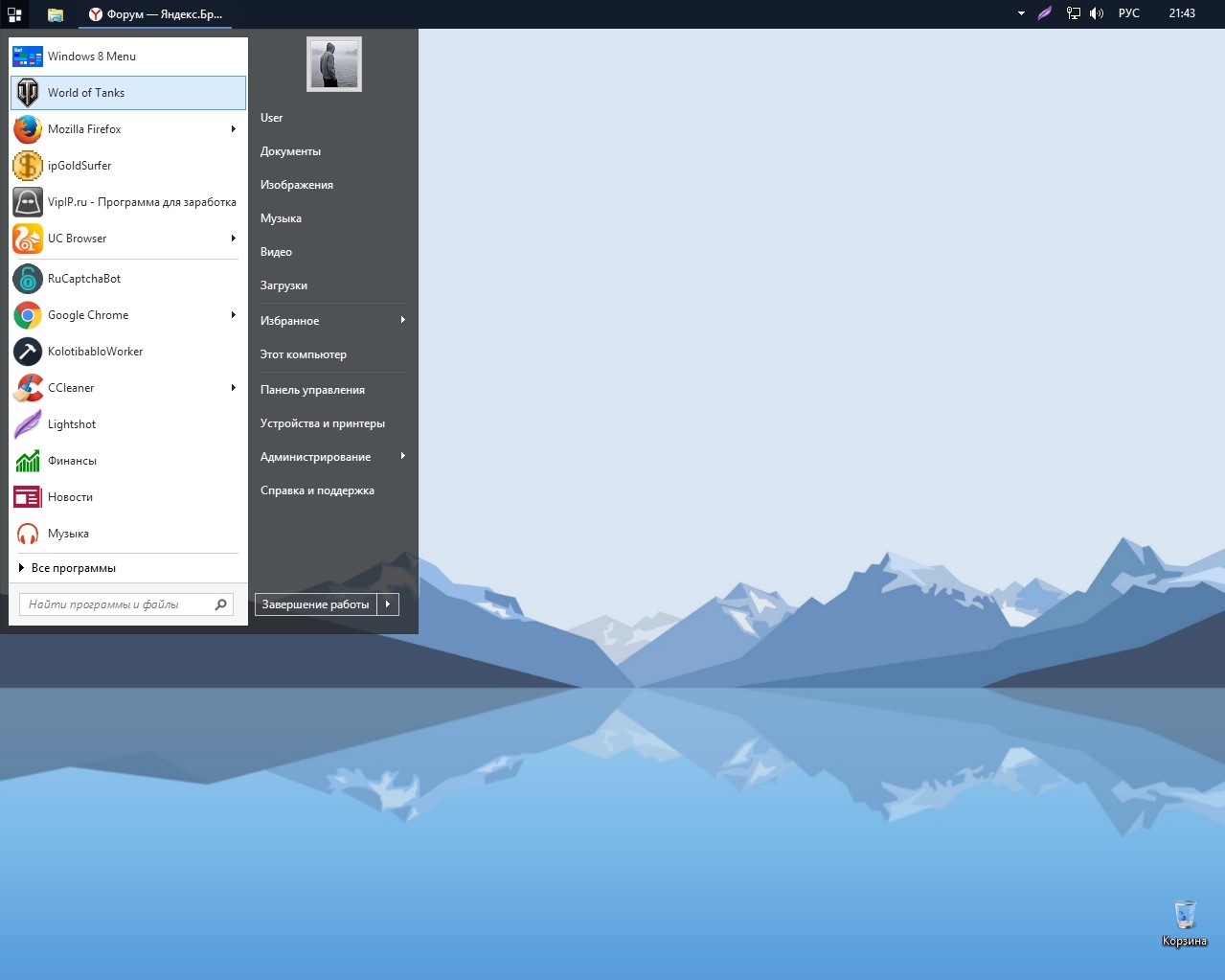This screenshot has height=980, width=1225.
Task: Open the ipGoldSurfer coin icon
Action: (x=28, y=166)
